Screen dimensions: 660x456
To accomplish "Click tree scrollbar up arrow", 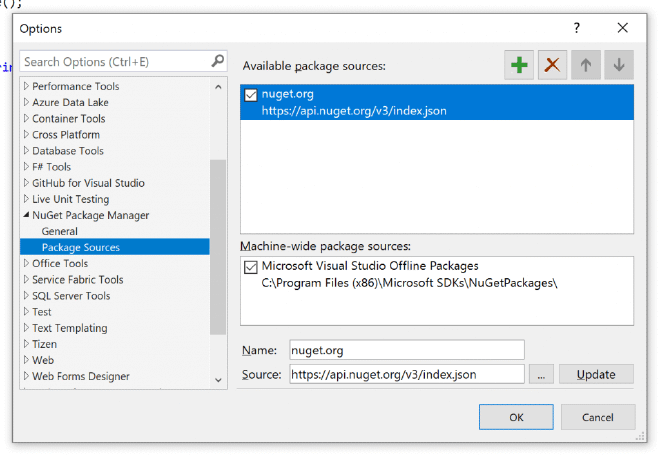I will pyautogui.click(x=218, y=87).
